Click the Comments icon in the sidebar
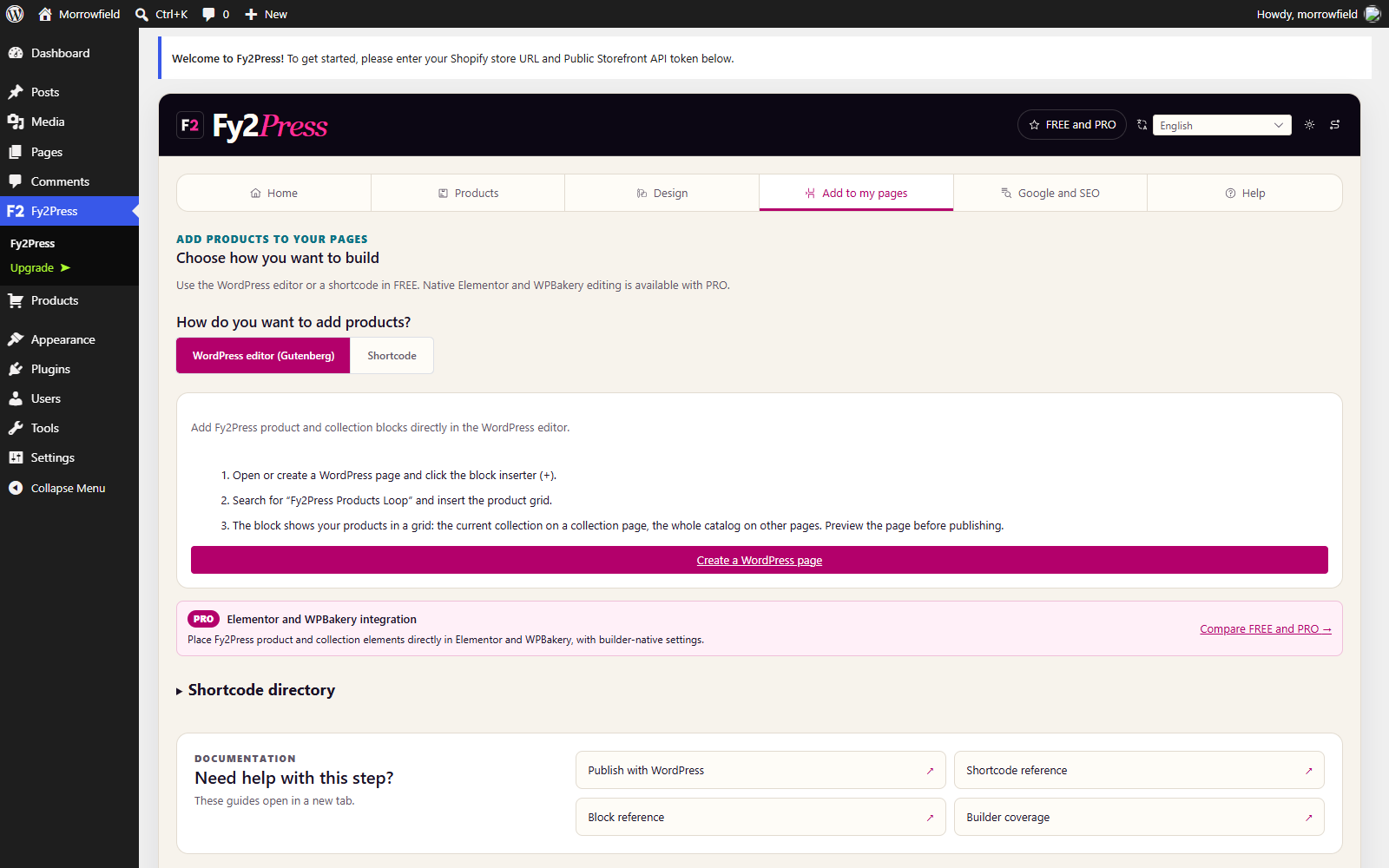The image size is (1389, 868). tap(16, 181)
